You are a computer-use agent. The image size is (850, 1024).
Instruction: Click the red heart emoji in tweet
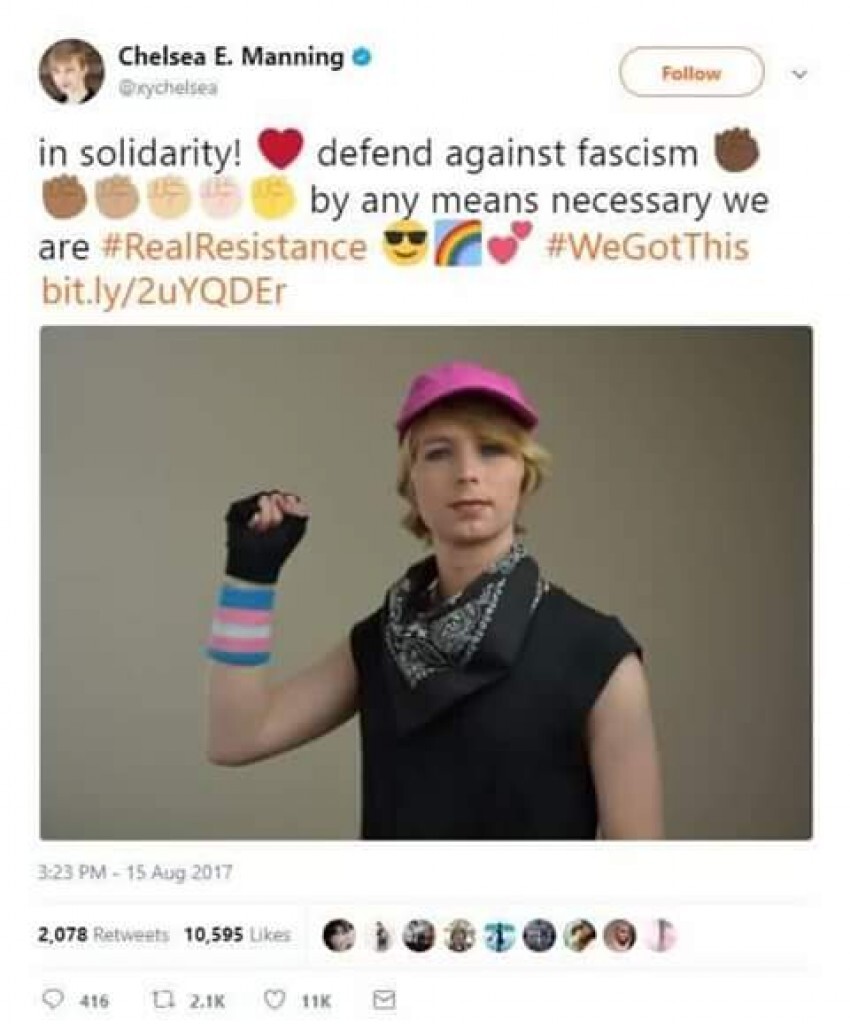coord(280,150)
